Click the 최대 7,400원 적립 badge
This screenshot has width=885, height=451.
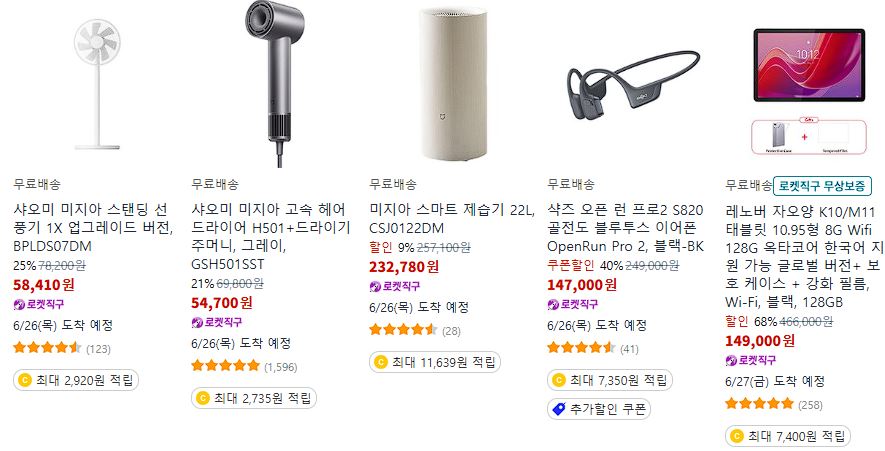click(787, 436)
